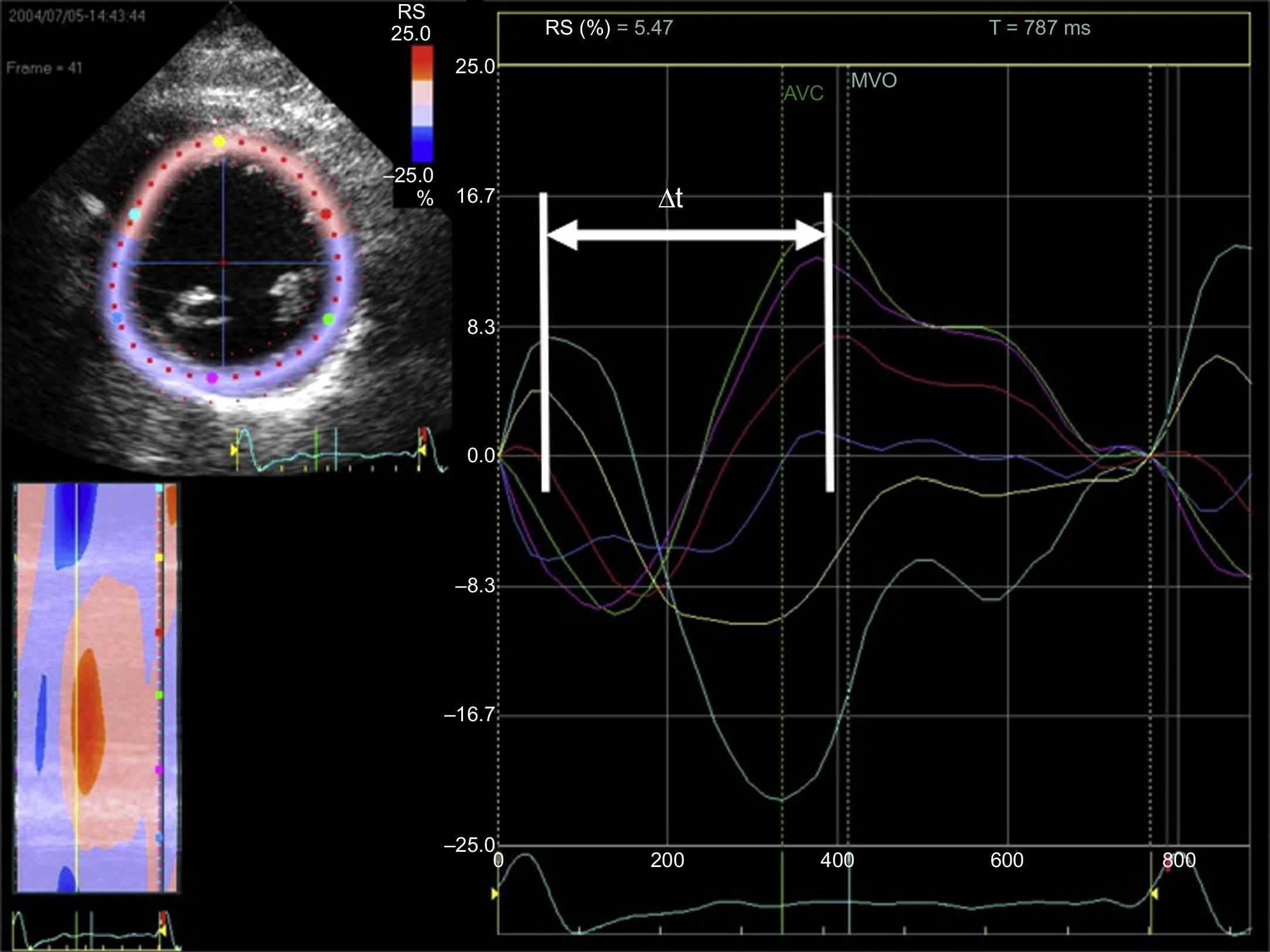Select the red anterior wall marker
The width and height of the screenshot is (1270, 952).
pyautogui.click(x=326, y=215)
